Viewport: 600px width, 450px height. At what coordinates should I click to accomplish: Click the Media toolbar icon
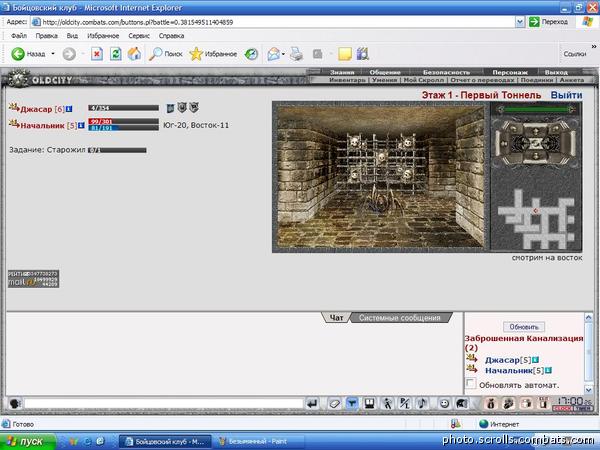(251, 54)
